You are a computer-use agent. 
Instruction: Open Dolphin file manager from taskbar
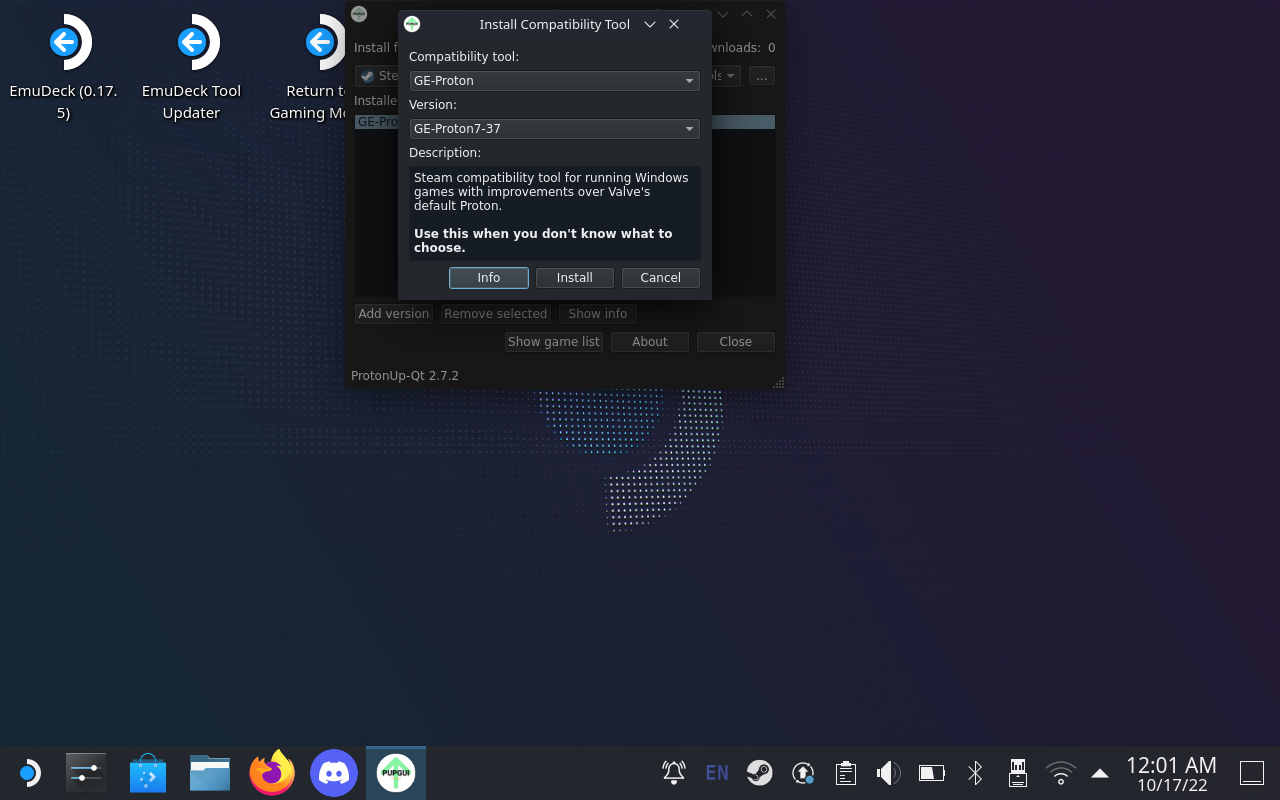pyautogui.click(x=210, y=773)
